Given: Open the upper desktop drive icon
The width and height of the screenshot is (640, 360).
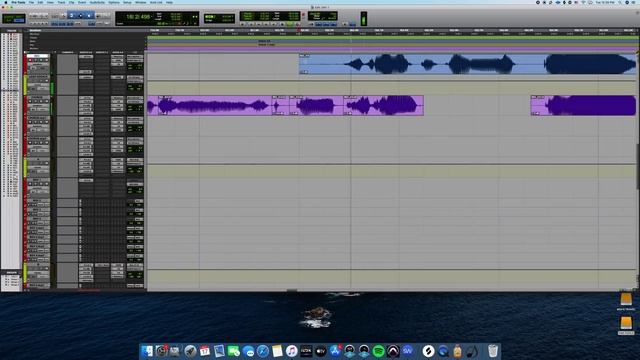Looking at the screenshot, I should [626, 300].
